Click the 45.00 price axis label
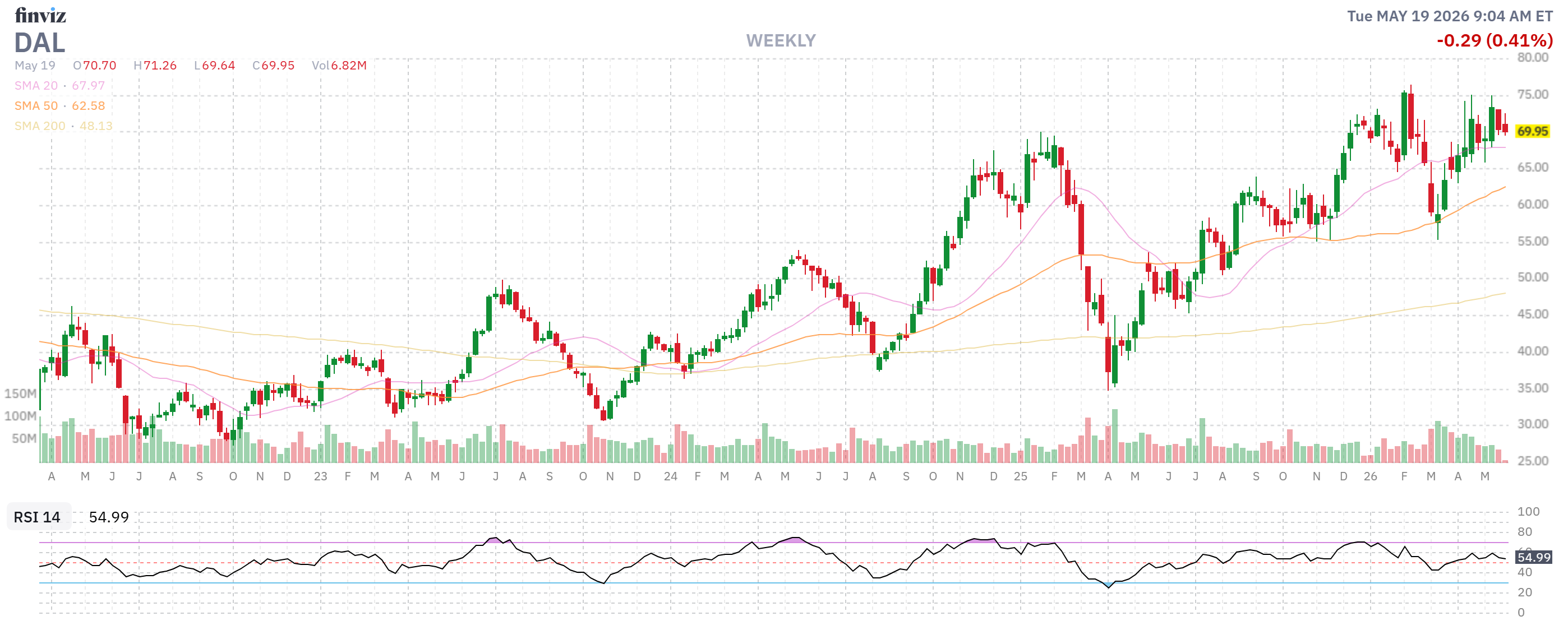Viewport: 1568px width, 630px height. 1532,314
